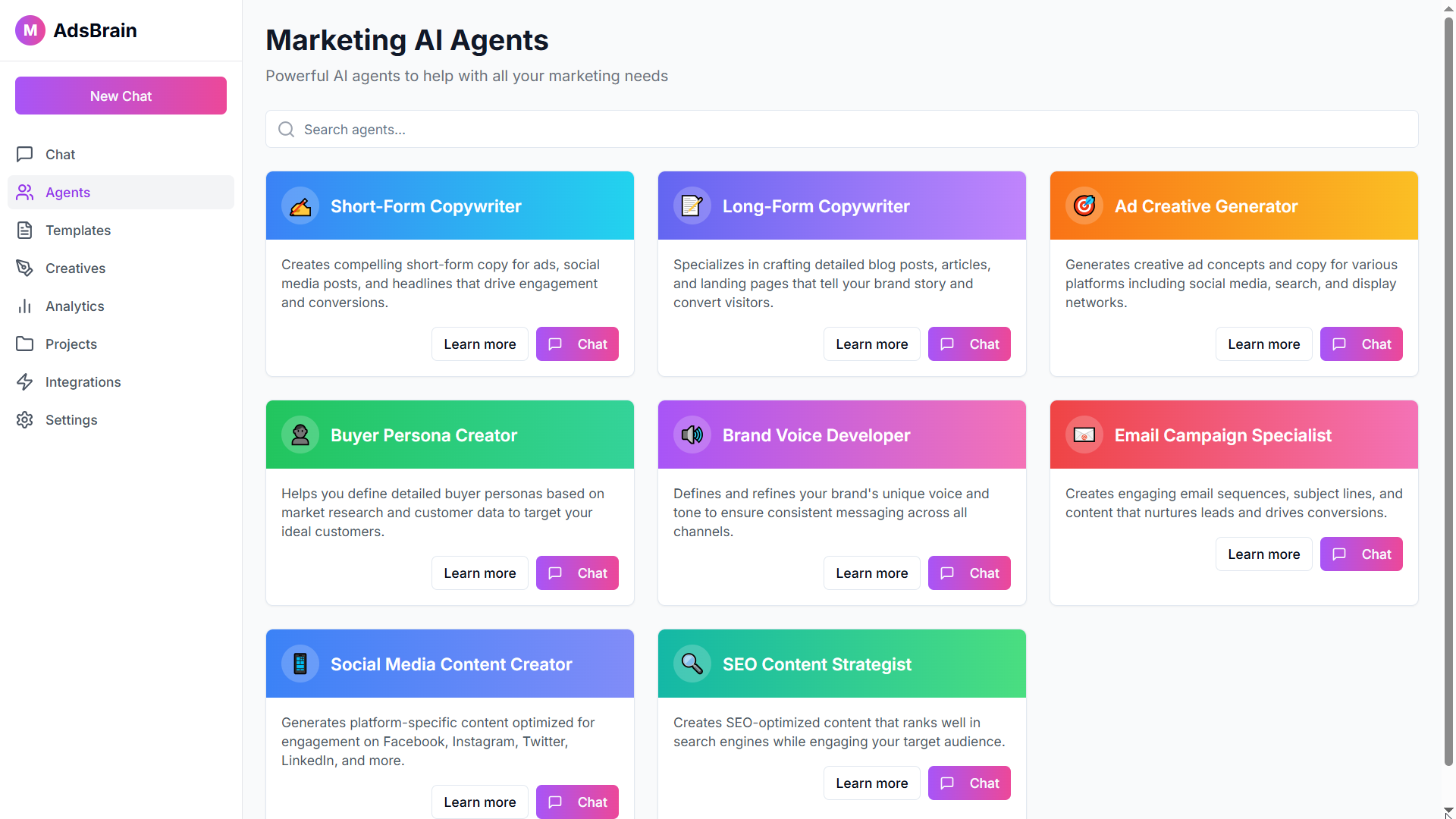Viewport: 1456px width, 819px height.
Task: Learn more about Ad Creative Generator
Action: 1264,344
